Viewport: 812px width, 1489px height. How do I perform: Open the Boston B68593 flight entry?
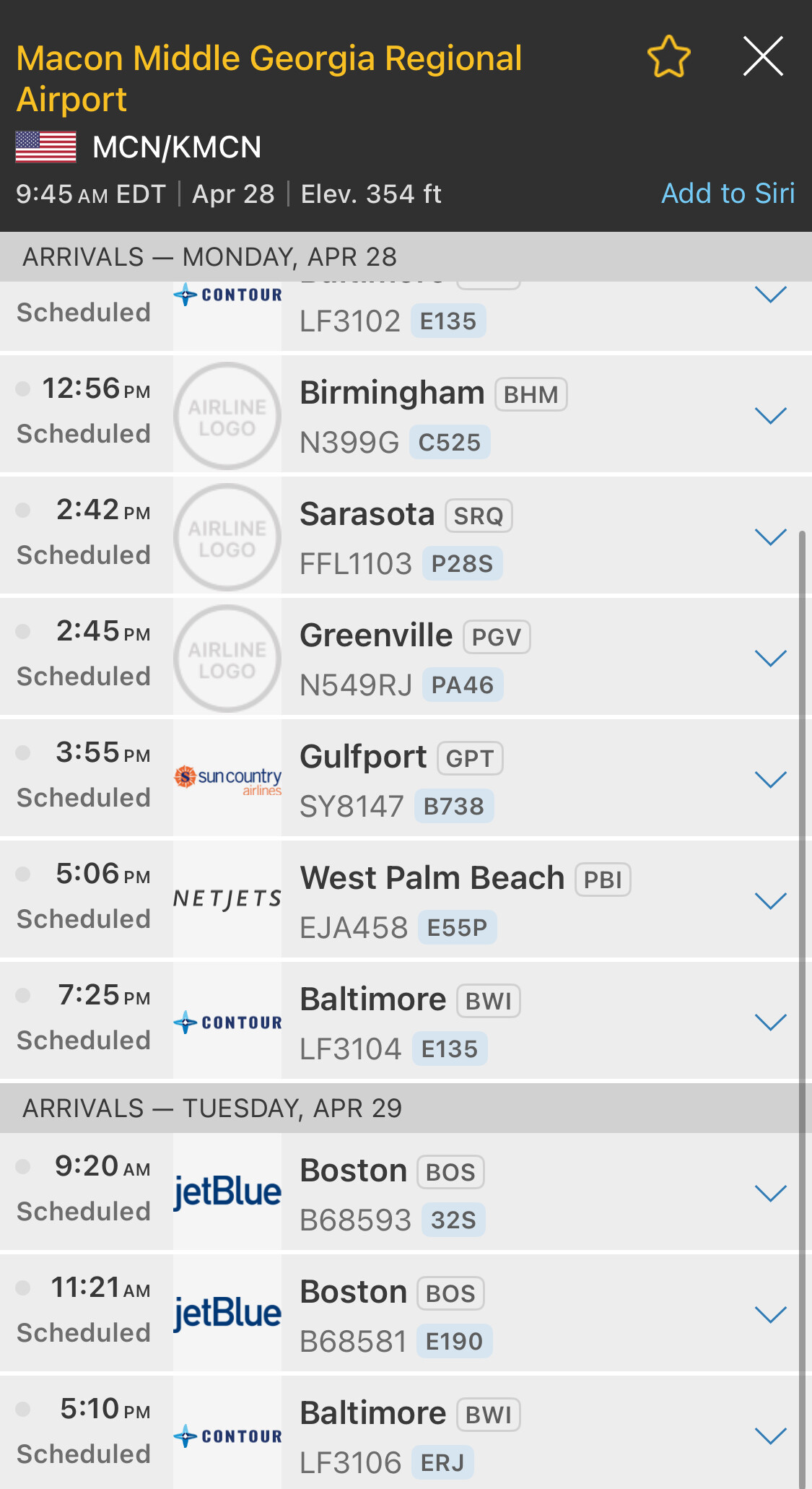pyautogui.click(x=505, y=1194)
